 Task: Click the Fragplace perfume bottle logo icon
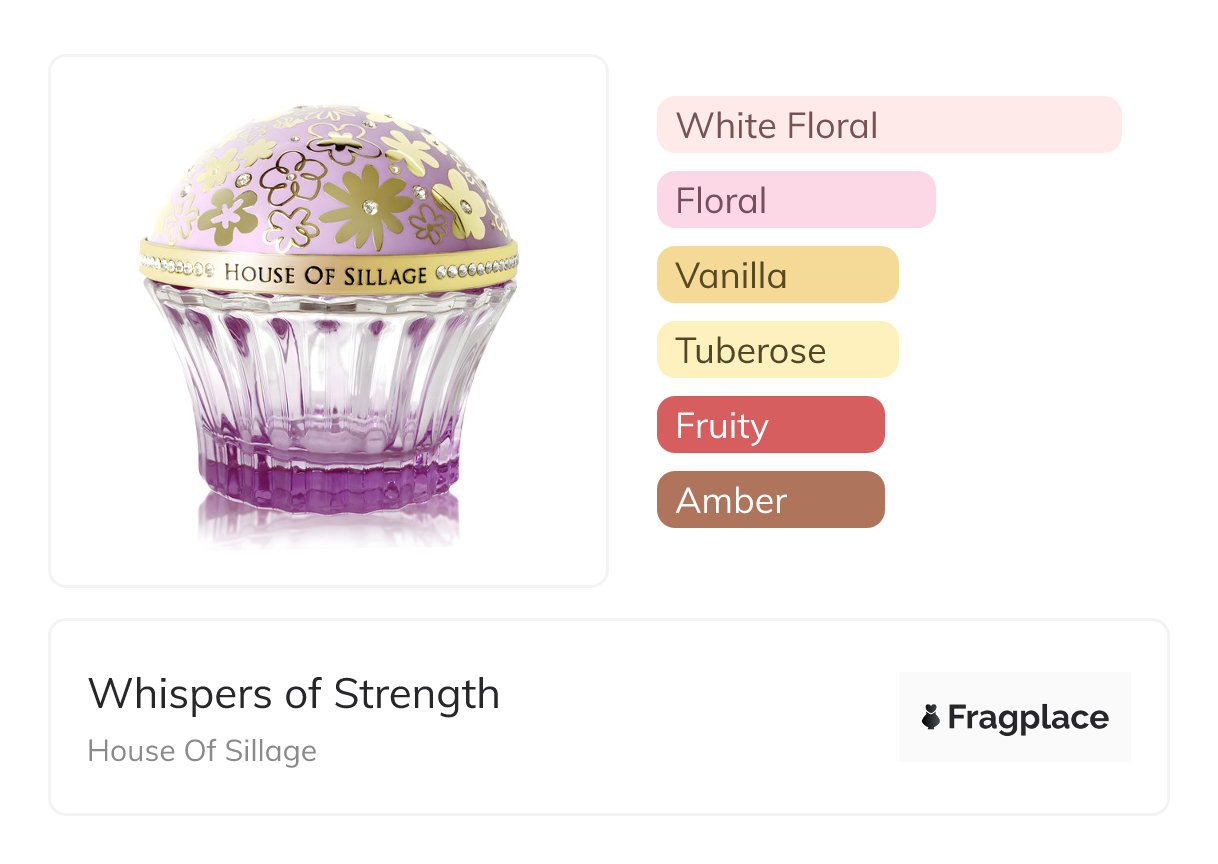click(x=931, y=717)
